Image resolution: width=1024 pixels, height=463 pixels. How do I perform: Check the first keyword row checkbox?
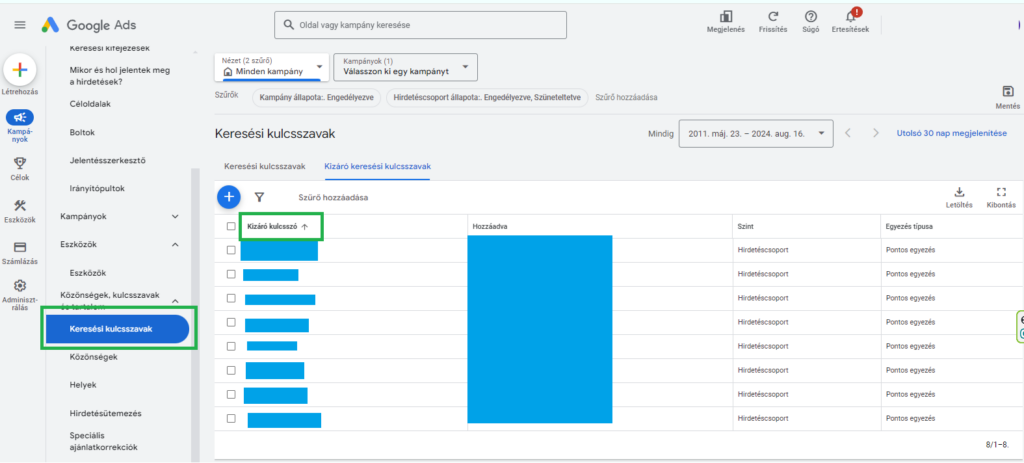click(231, 250)
